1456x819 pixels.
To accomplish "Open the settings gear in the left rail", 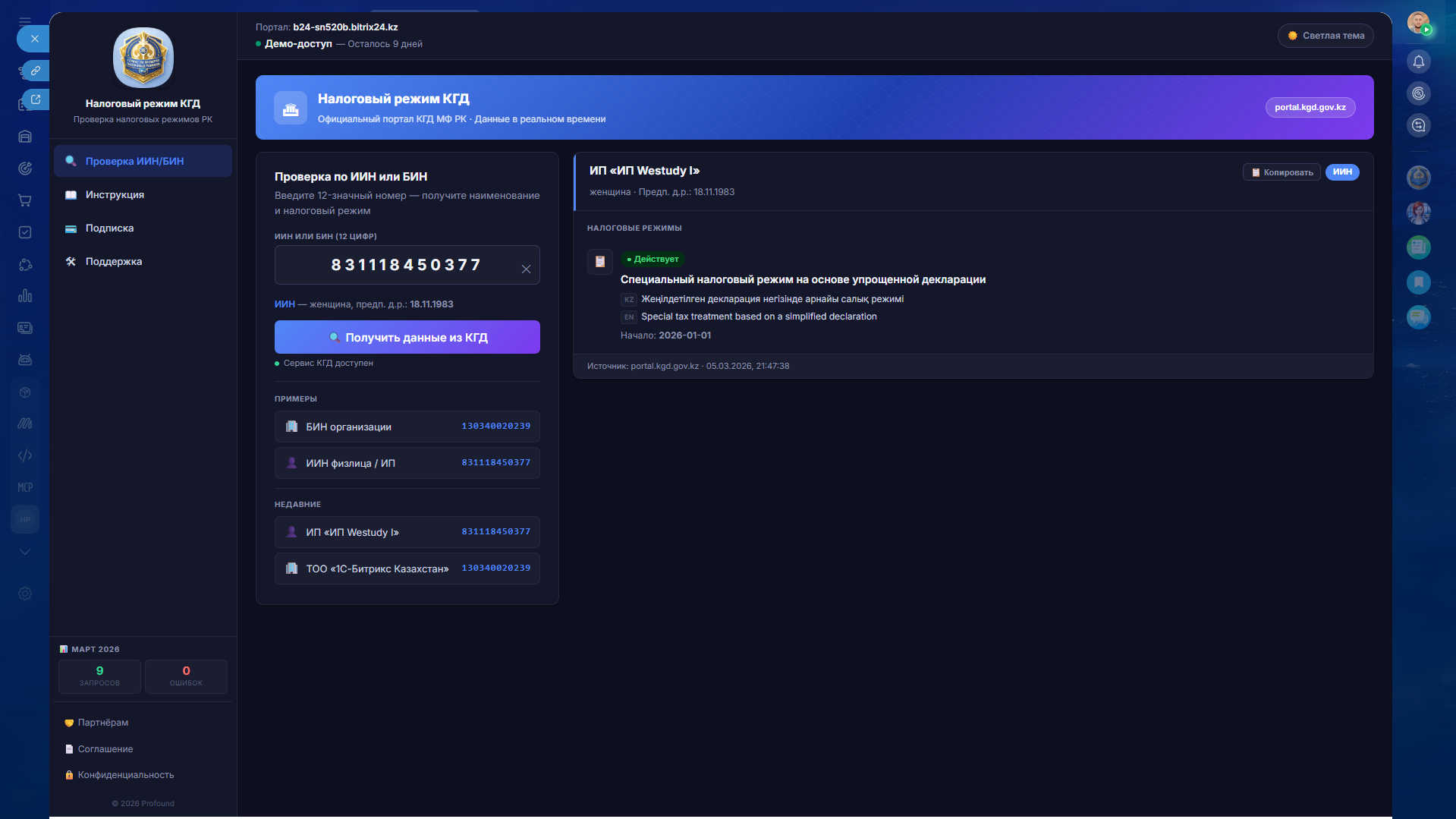I will coord(25,594).
